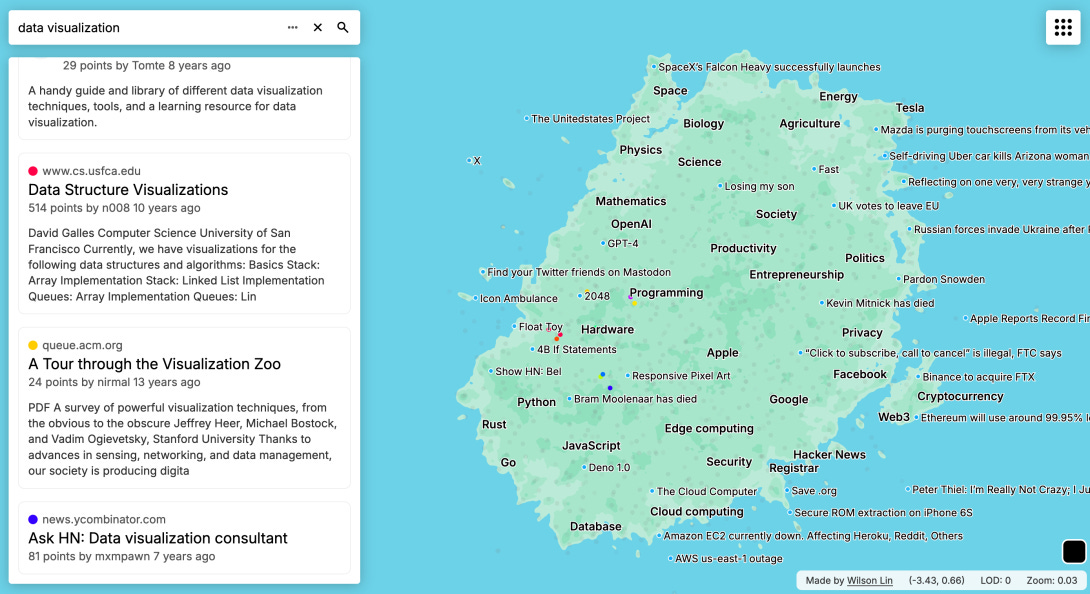Screen dimensions: 1090x594
Task: Open the 'GPT-4' map post
Action: point(622,243)
